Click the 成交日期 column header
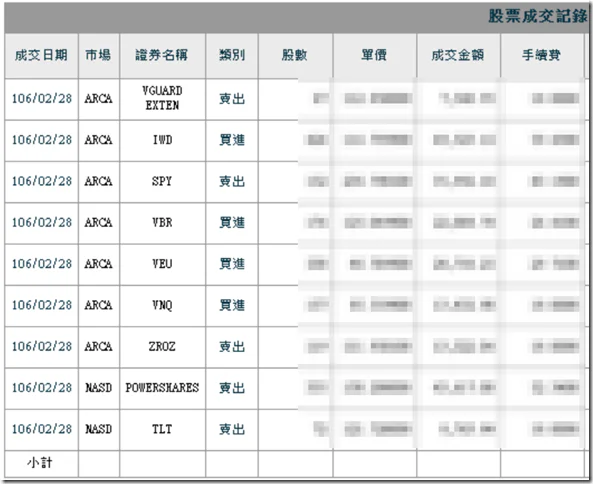 [x=41, y=56]
